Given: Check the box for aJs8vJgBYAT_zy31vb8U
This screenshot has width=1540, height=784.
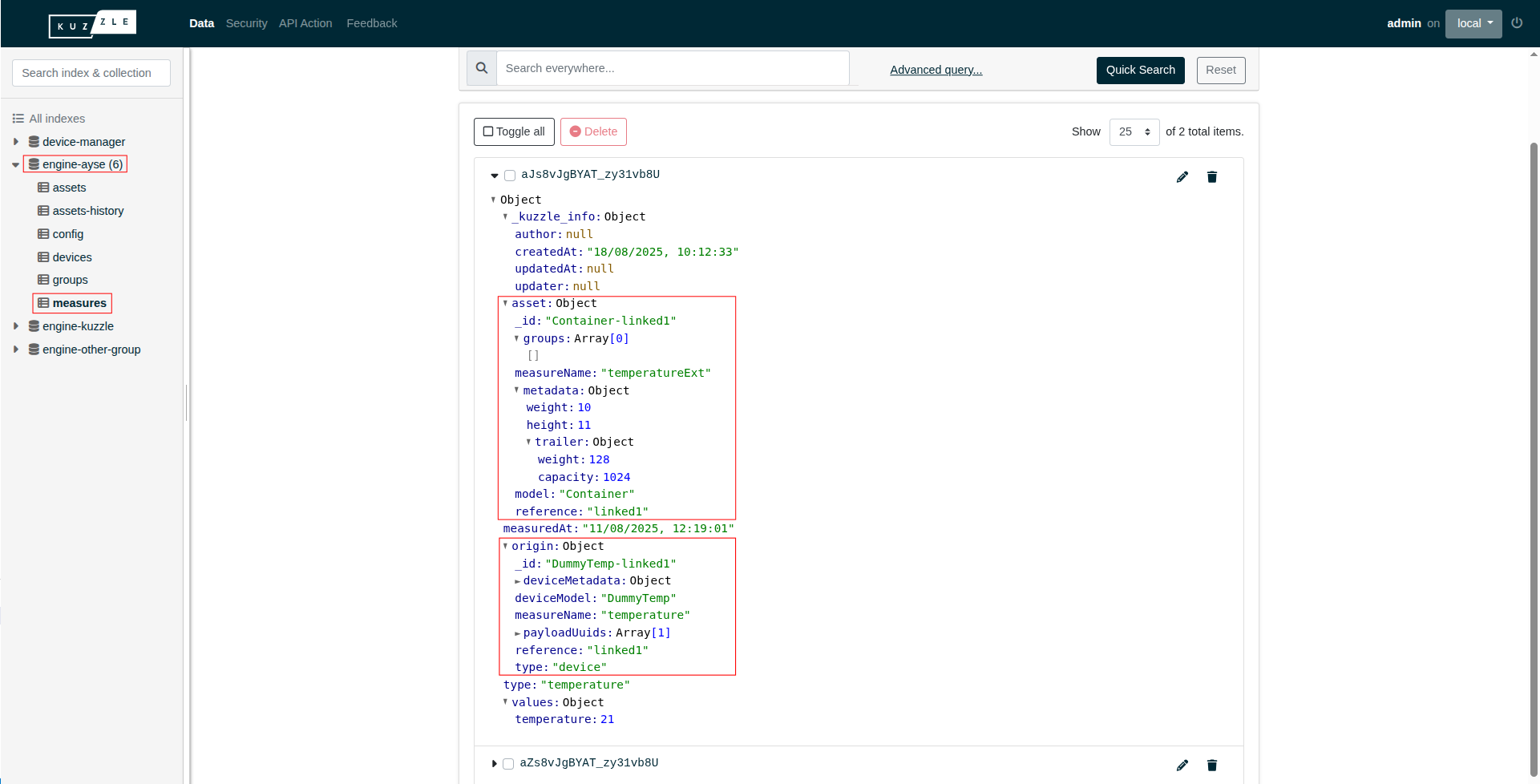Looking at the screenshot, I should coord(510,176).
